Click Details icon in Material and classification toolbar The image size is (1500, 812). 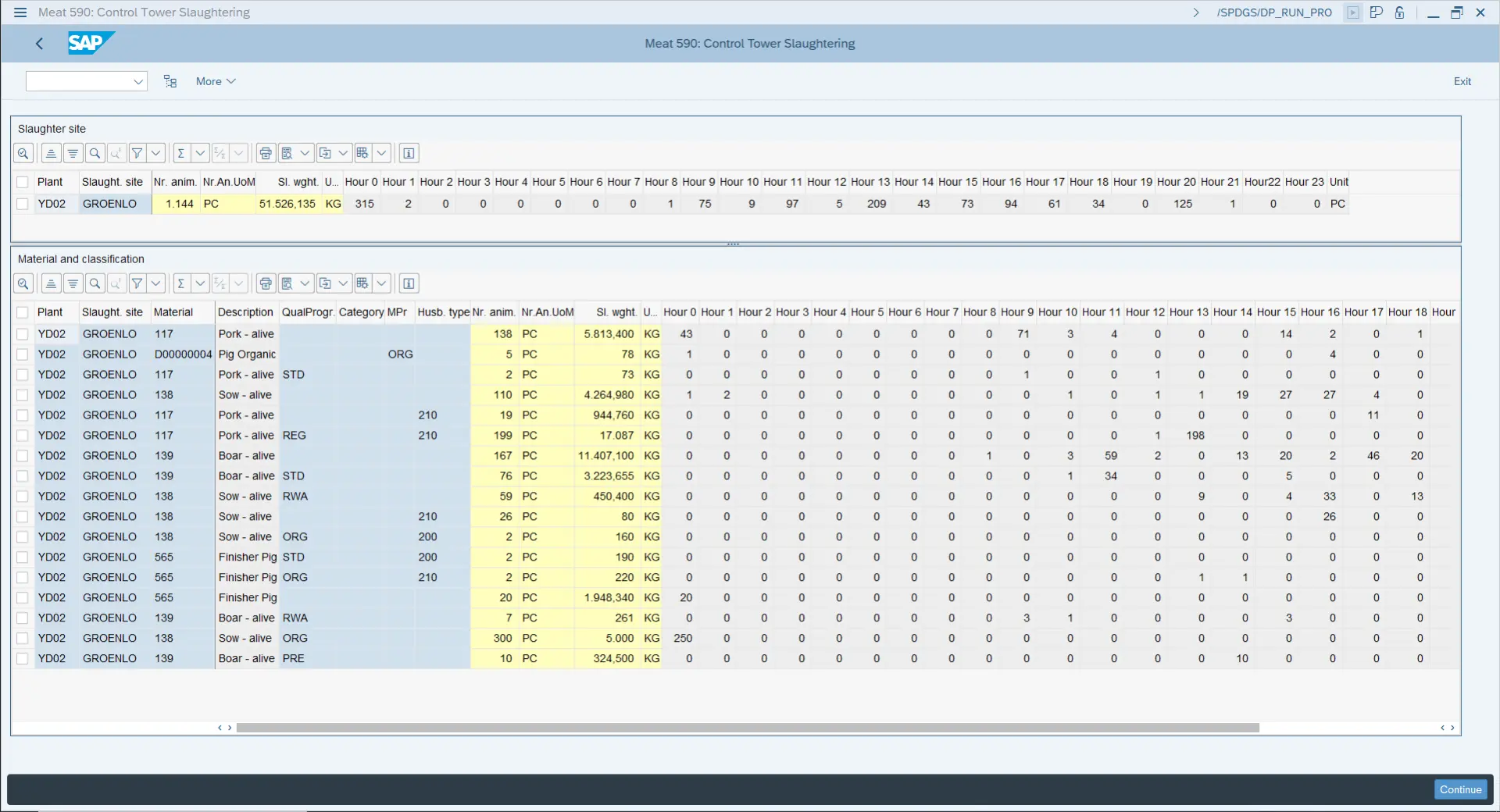pos(23,283)
